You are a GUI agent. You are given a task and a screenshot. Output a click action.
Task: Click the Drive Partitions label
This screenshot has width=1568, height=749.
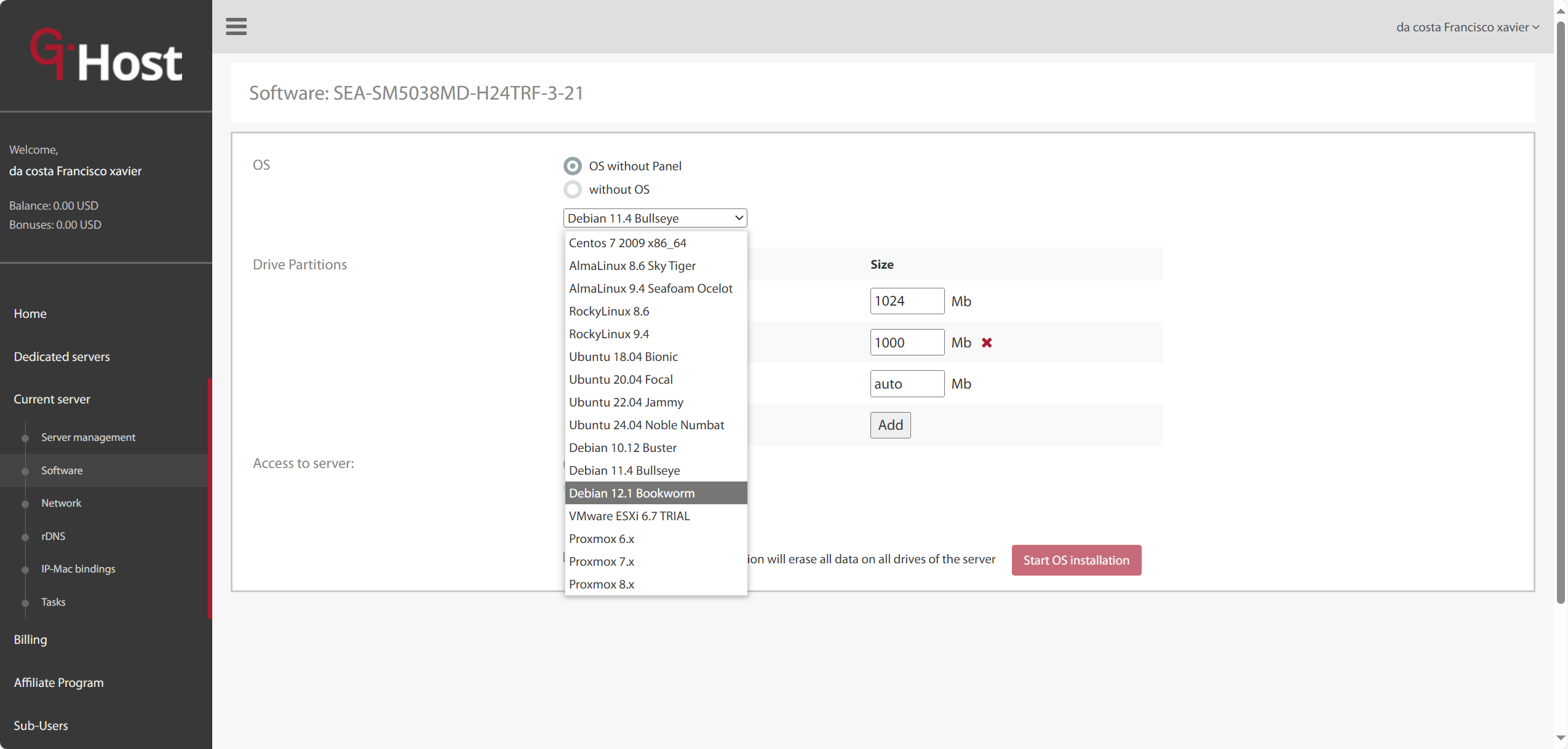click(300, 264)
